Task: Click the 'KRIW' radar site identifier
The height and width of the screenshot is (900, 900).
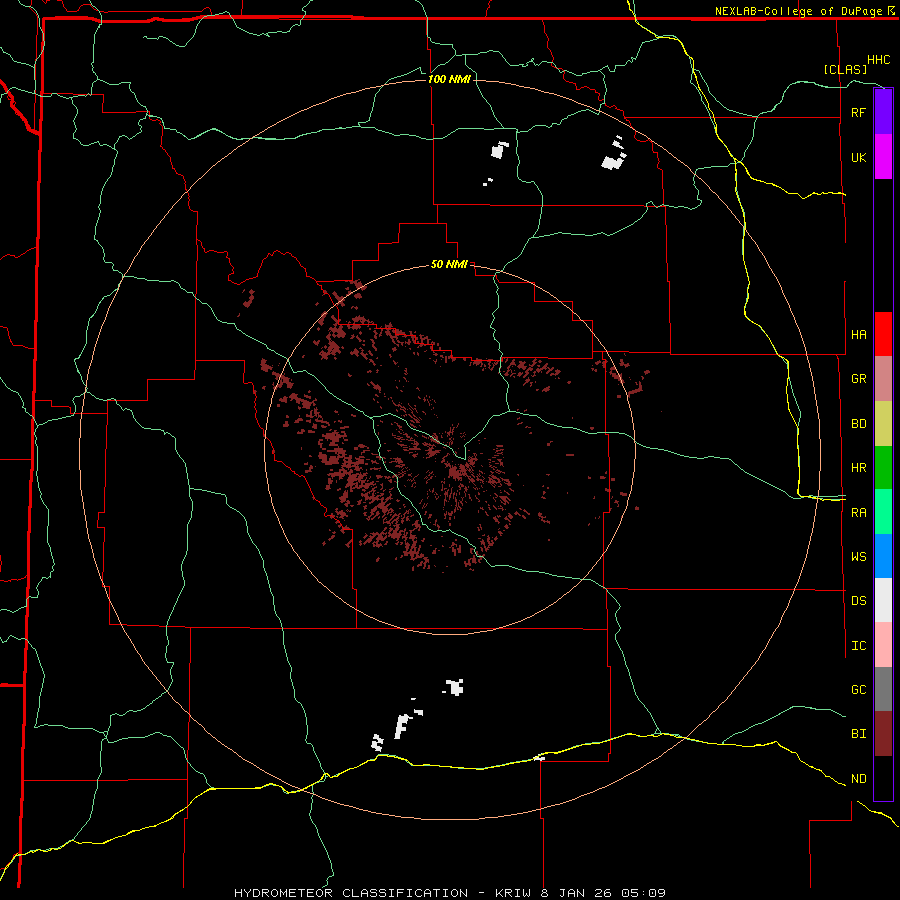Action: (x=513, y=893)
